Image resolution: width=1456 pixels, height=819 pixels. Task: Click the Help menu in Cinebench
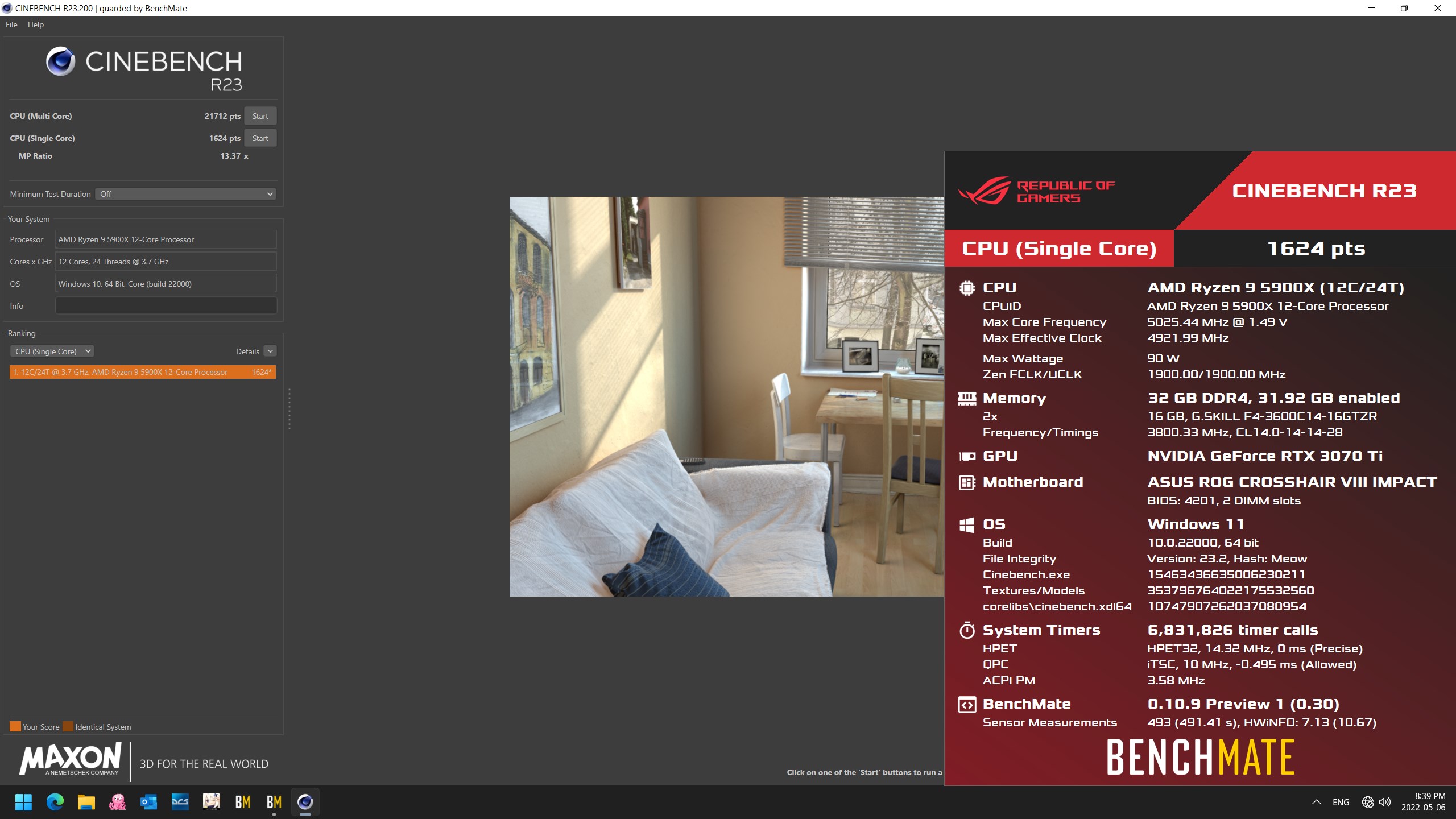36,24
